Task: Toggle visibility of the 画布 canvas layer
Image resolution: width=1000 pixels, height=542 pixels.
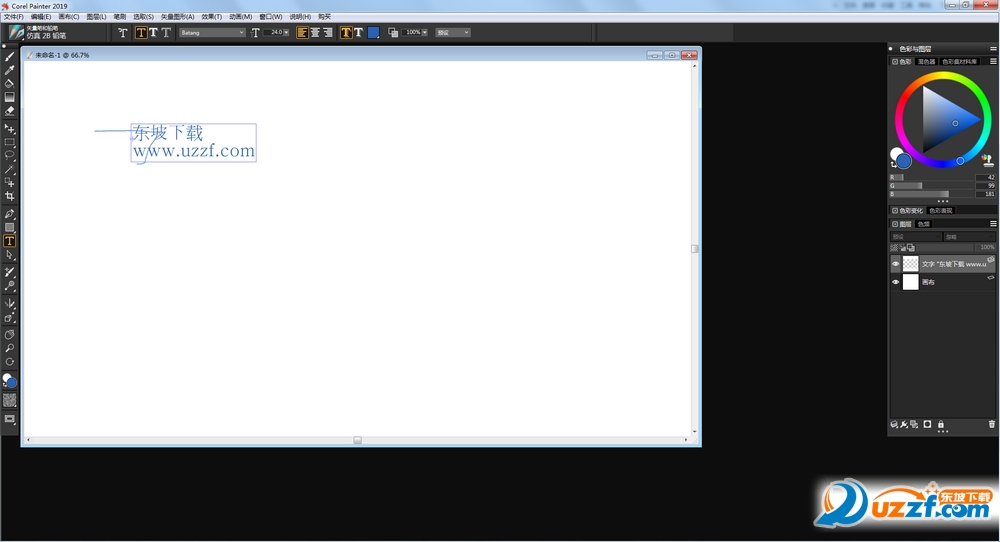Action: pos(895,282)
